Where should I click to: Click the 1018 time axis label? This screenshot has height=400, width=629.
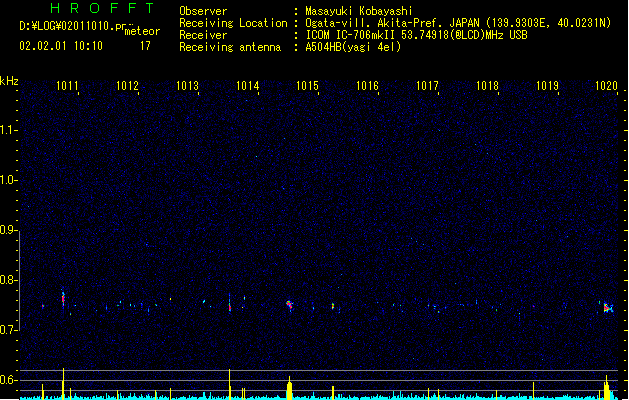coord(487,85)
